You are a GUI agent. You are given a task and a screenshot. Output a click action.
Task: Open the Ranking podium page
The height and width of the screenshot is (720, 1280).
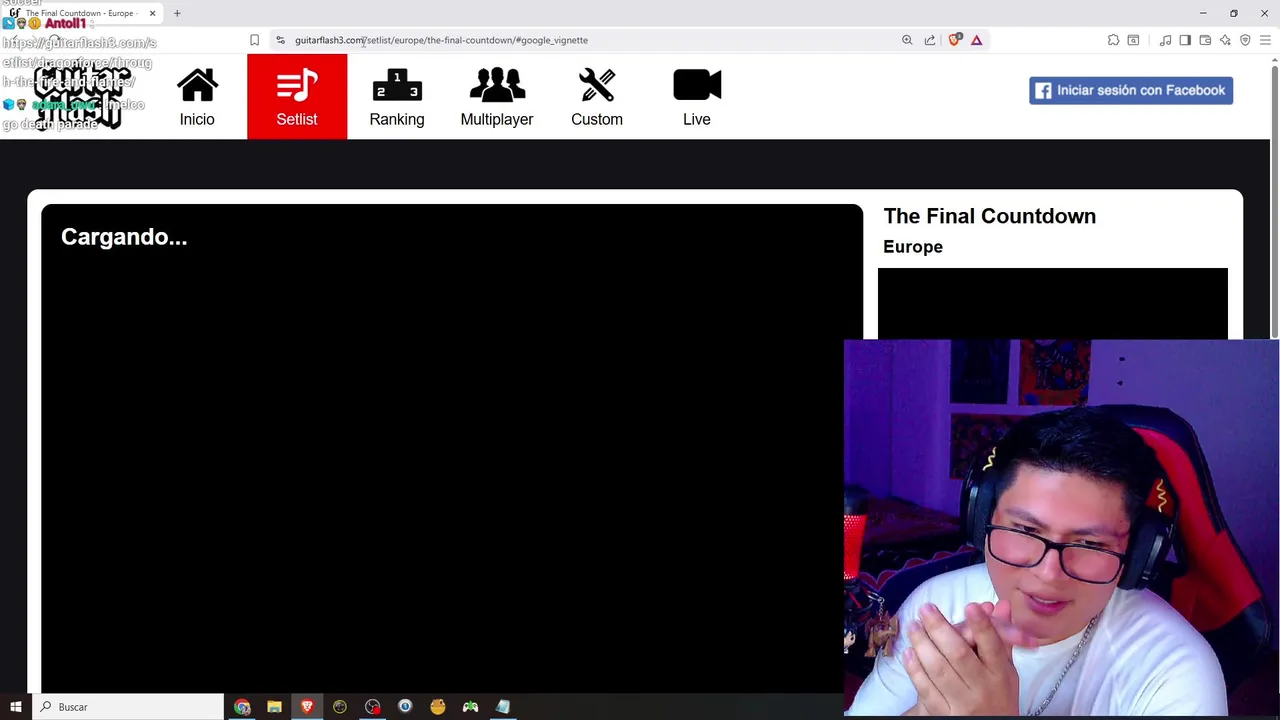click(x=397, y=97)
